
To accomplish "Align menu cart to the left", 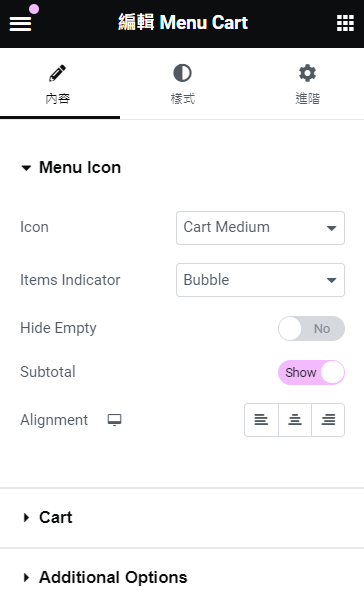I will [x=261, y=420].
